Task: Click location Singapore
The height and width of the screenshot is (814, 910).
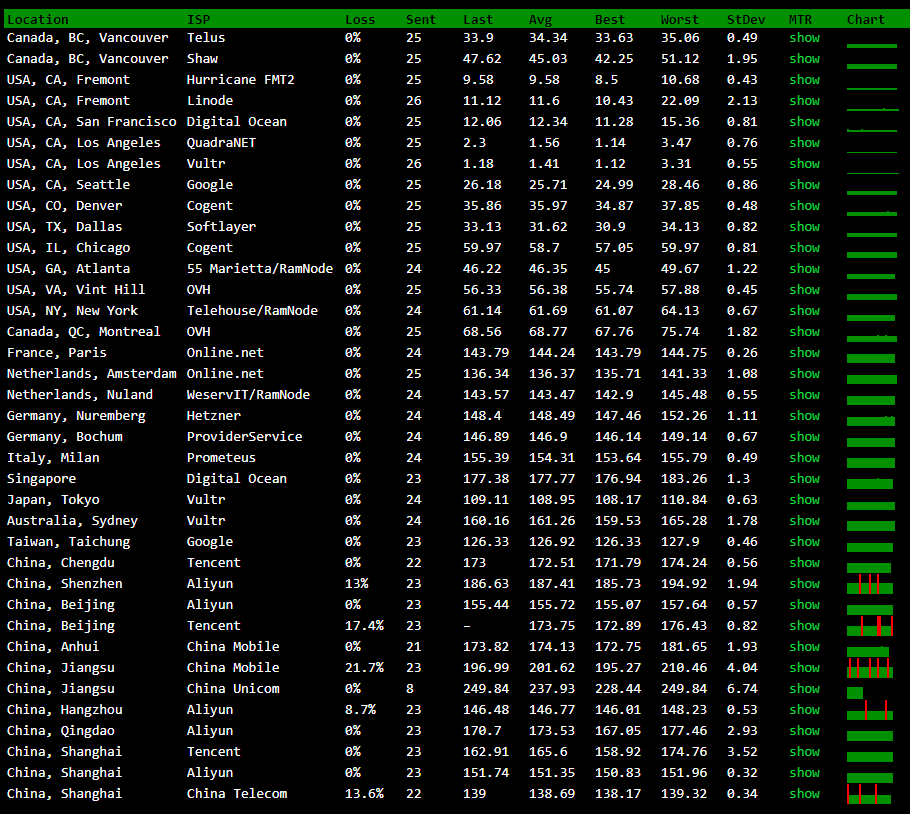Action: point(41,479)
